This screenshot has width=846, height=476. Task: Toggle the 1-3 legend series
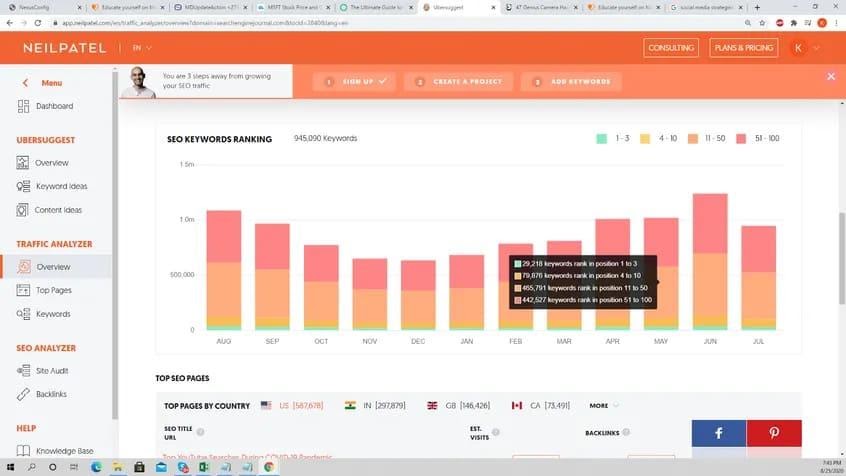coord(612,139)
